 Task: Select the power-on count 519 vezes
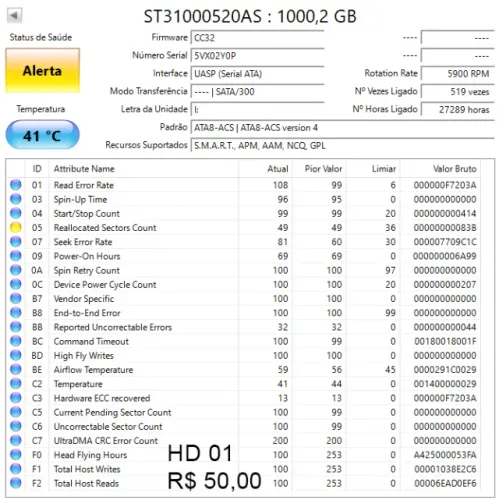click(458, 92)
